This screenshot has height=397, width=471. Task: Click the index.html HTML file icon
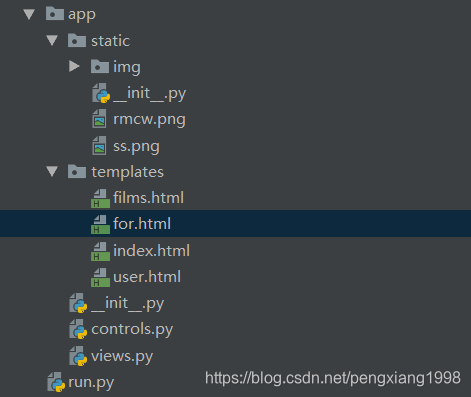coord(100,251)
